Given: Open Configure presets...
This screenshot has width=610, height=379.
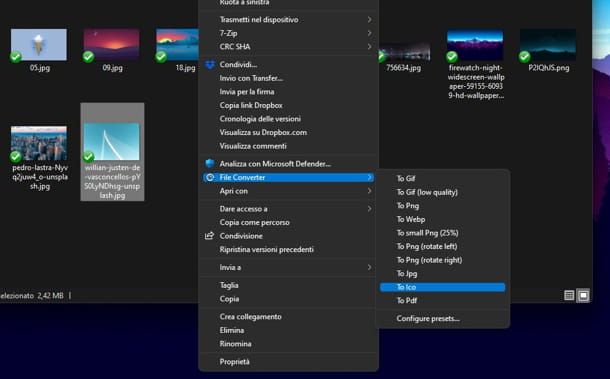Looking at the screenshot, I should (442, 319).
